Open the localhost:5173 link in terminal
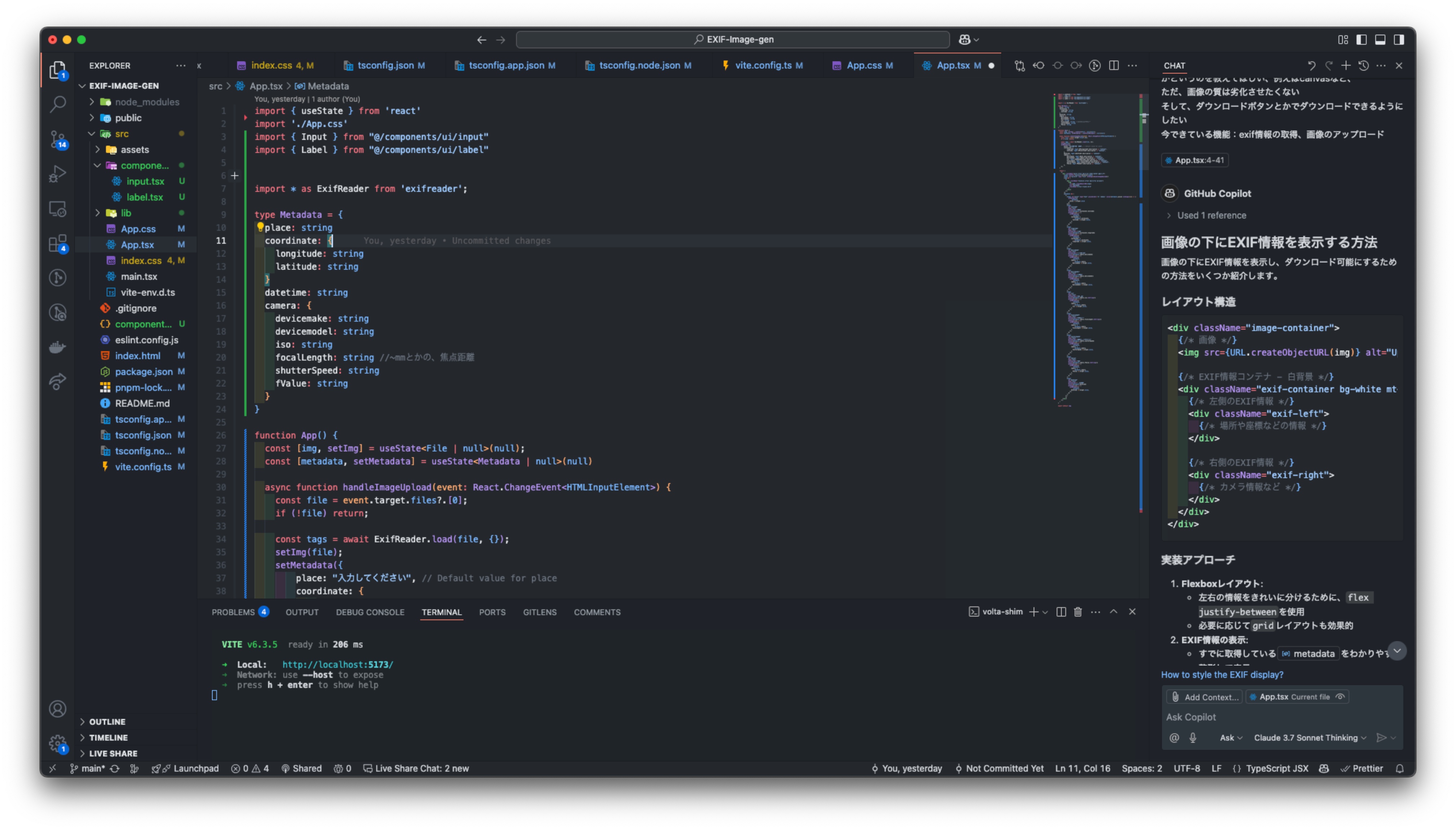Screen dimensions: 1456x830 click(x=337, y=665)
